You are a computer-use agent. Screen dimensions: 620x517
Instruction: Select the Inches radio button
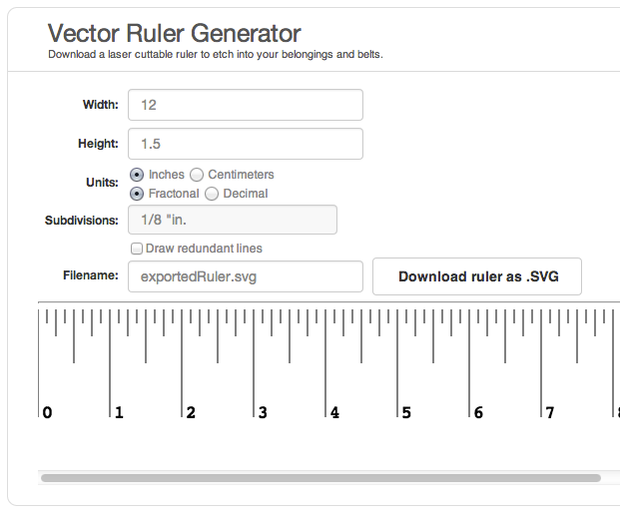coord(137,175)
